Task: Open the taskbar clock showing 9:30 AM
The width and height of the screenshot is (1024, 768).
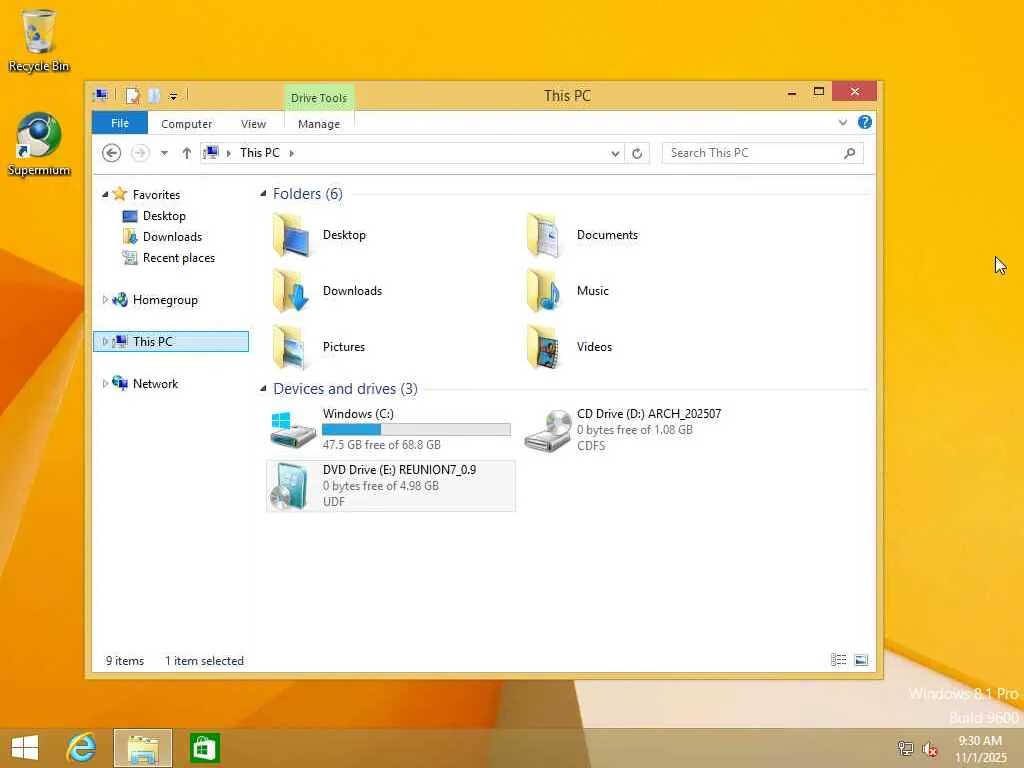Action: click(980, 749)
